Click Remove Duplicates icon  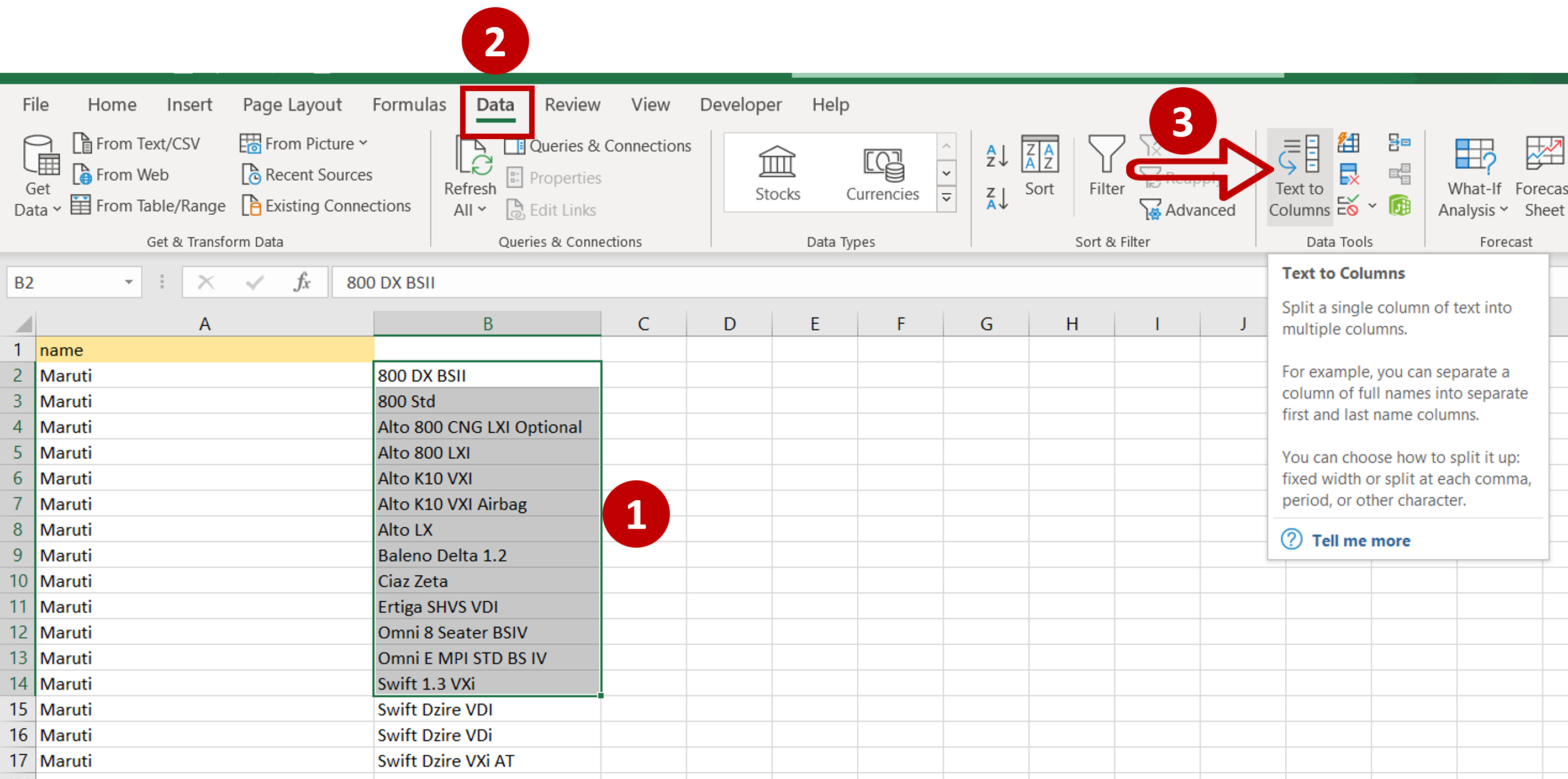pyautogui.click(x=1348, y=174)
